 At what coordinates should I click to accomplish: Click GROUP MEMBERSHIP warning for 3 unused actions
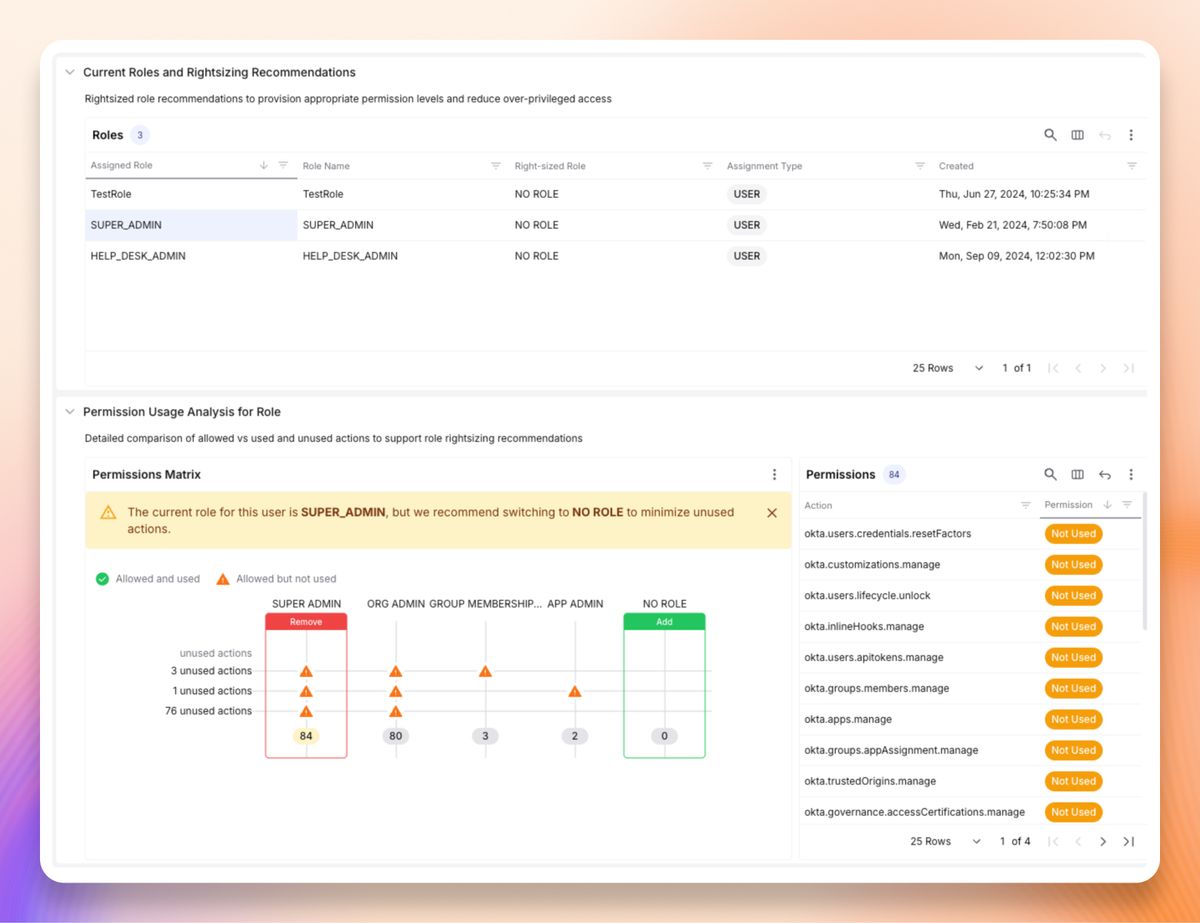(x=485, y=671)
